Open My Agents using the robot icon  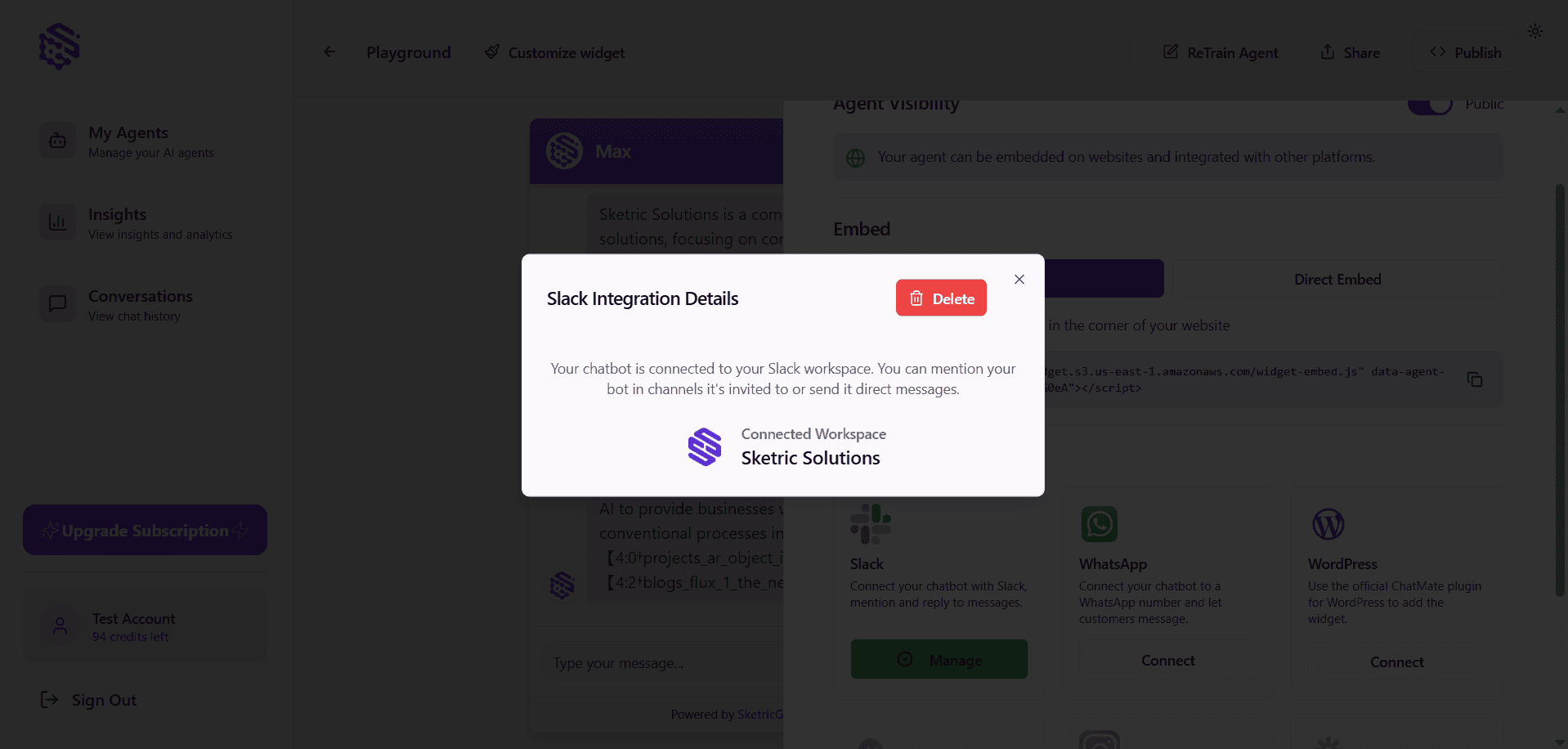coord(57,140)
